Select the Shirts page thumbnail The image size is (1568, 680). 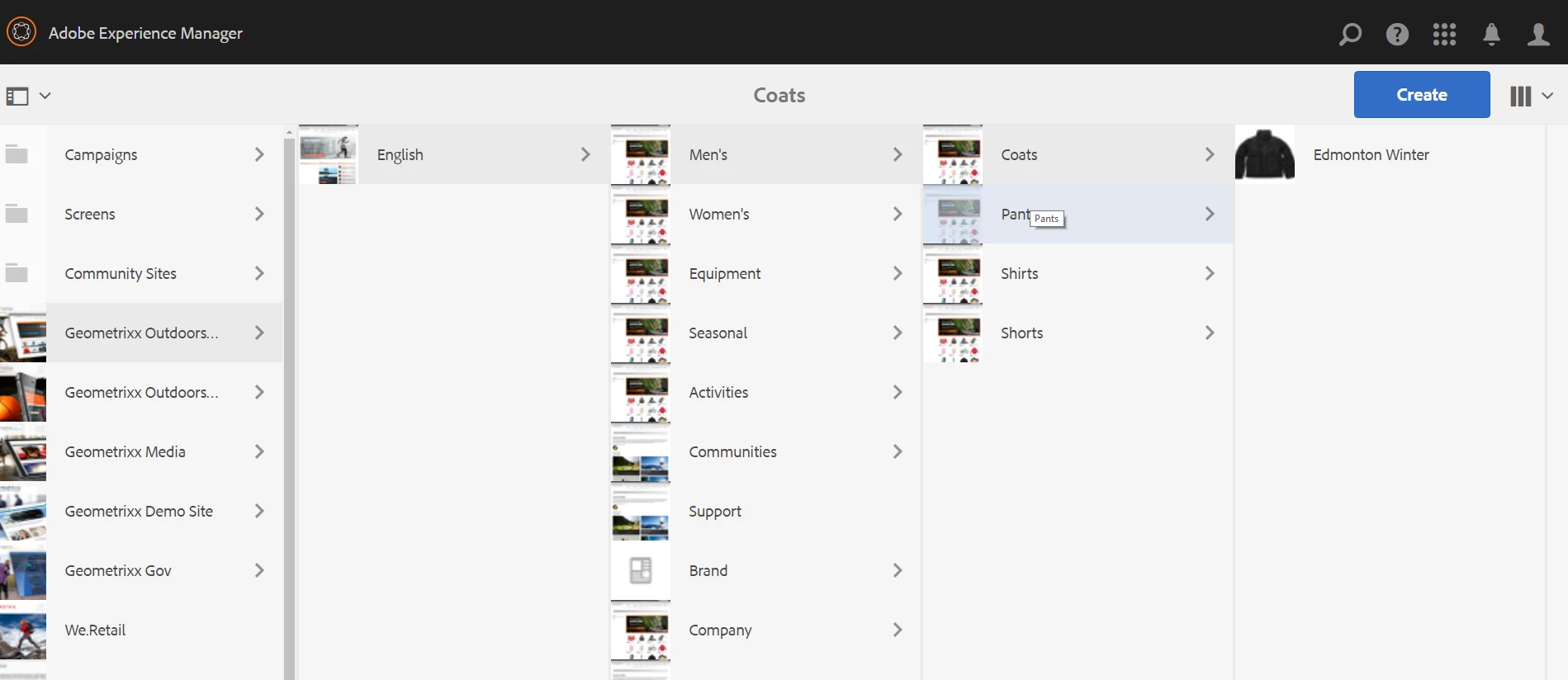pyautogui.click(x=952, y=273)
